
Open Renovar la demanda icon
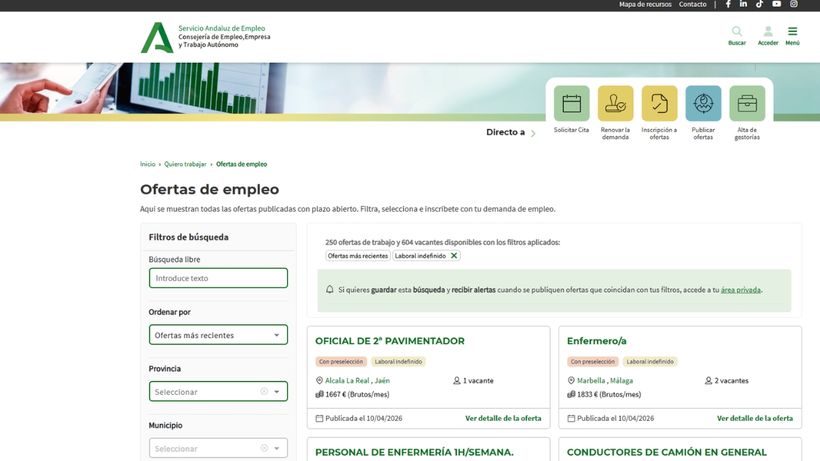point(615,103)
